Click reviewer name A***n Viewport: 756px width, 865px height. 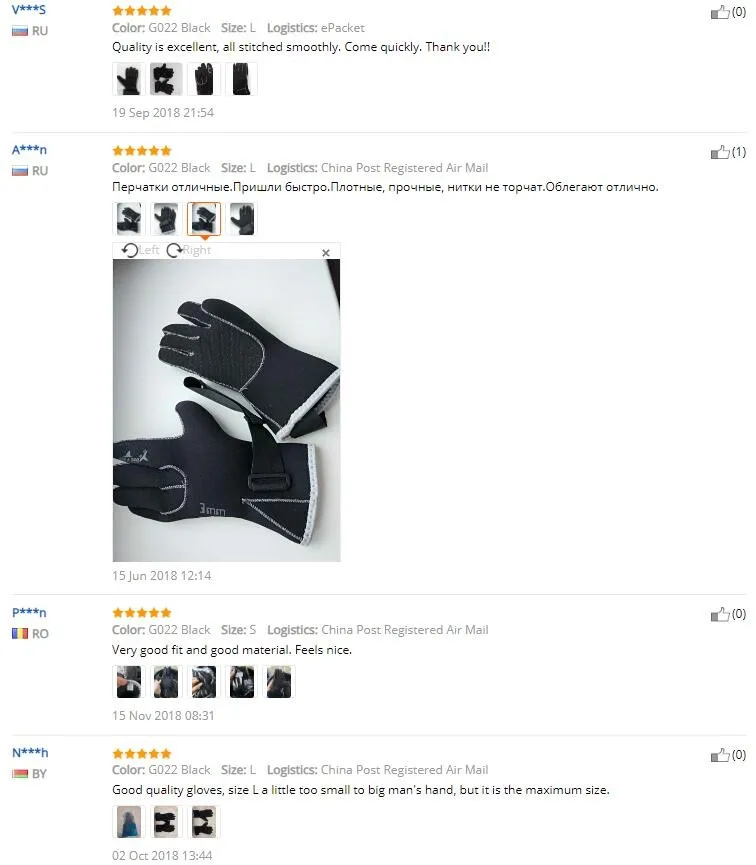29,149
